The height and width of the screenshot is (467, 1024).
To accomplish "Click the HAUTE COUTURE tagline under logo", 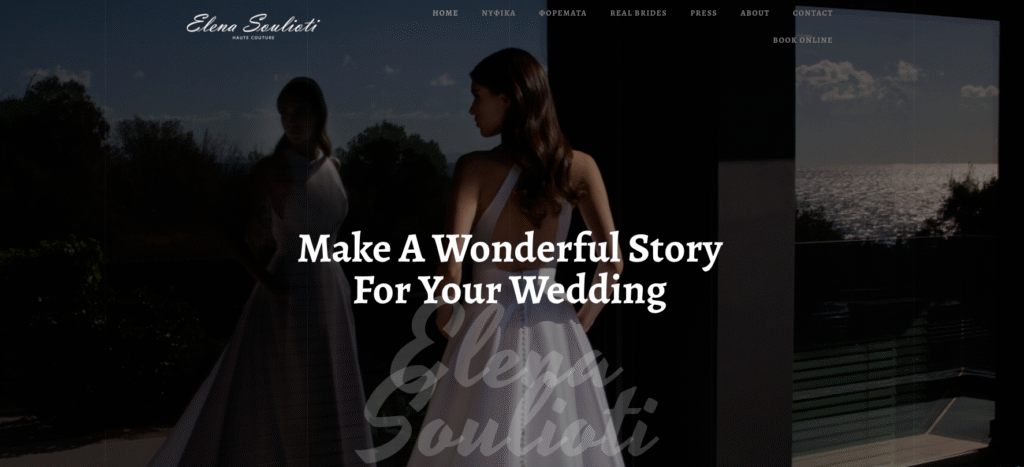I will click(x=253, y=38).
